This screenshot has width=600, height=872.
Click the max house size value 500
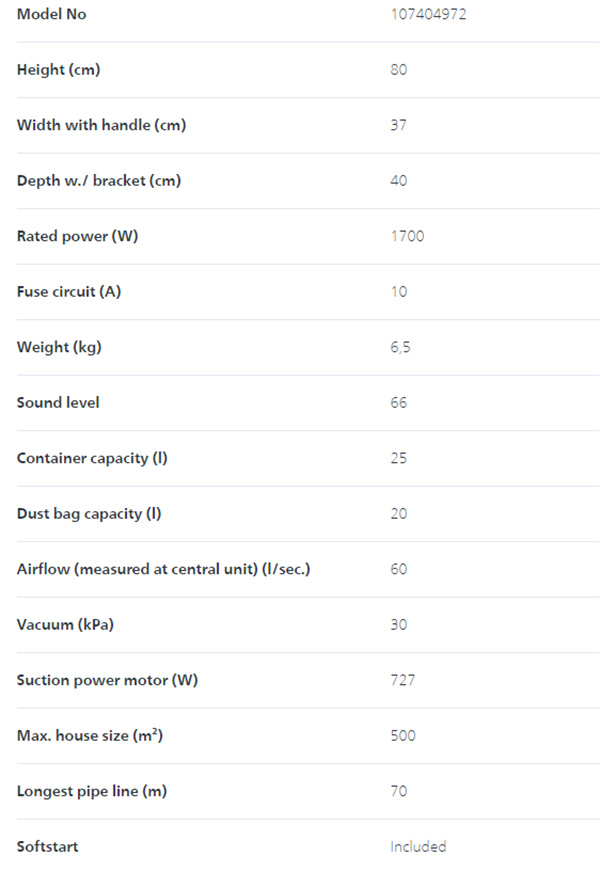403,735
